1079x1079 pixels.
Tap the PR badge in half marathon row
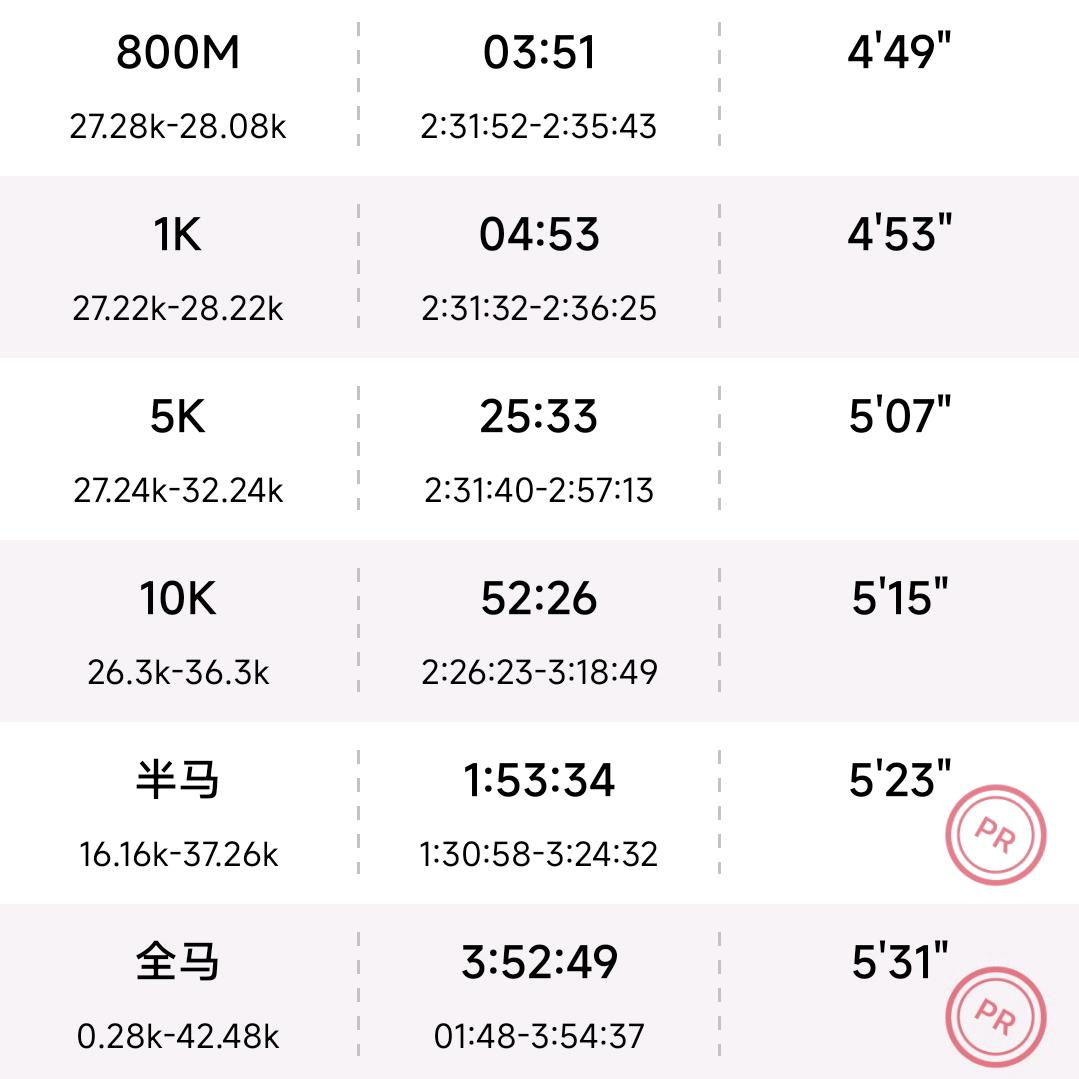pos(995,836)
